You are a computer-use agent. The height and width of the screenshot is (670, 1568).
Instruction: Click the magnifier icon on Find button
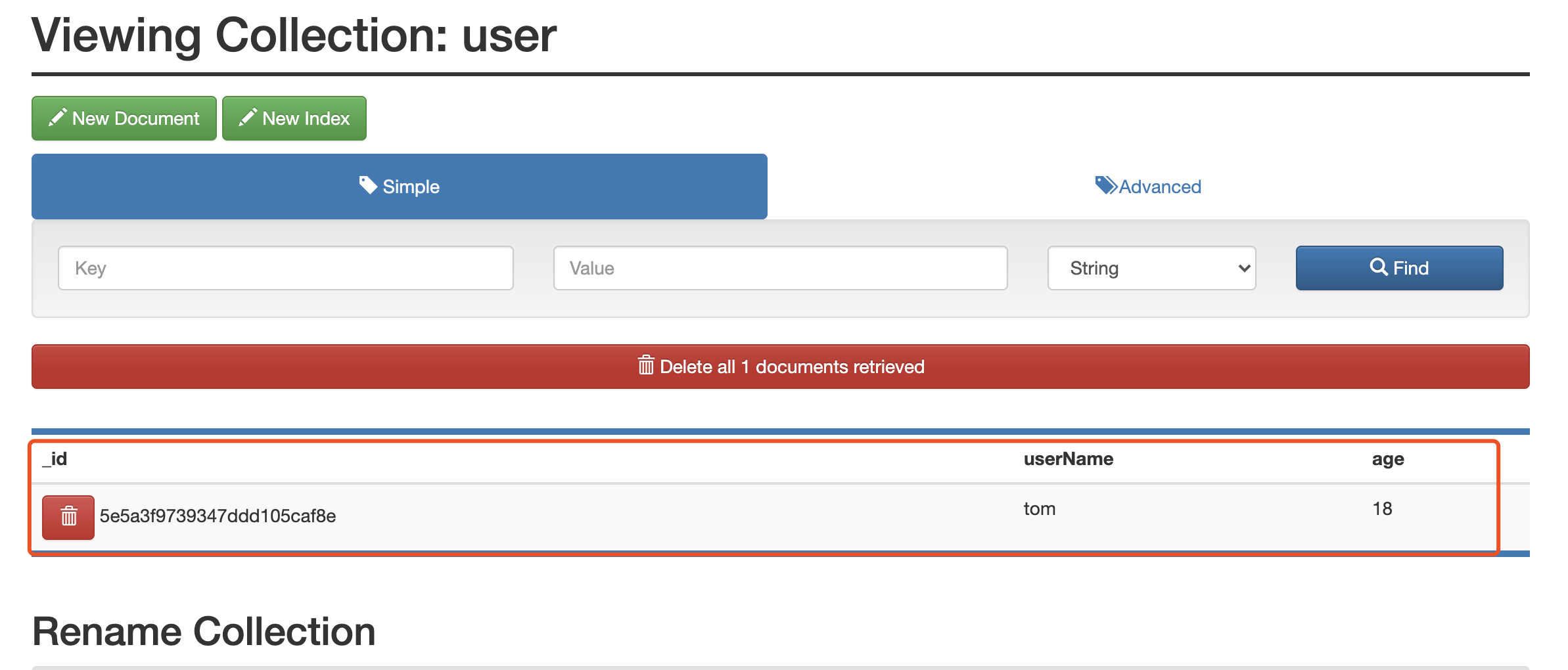[x=1379, y=267]
